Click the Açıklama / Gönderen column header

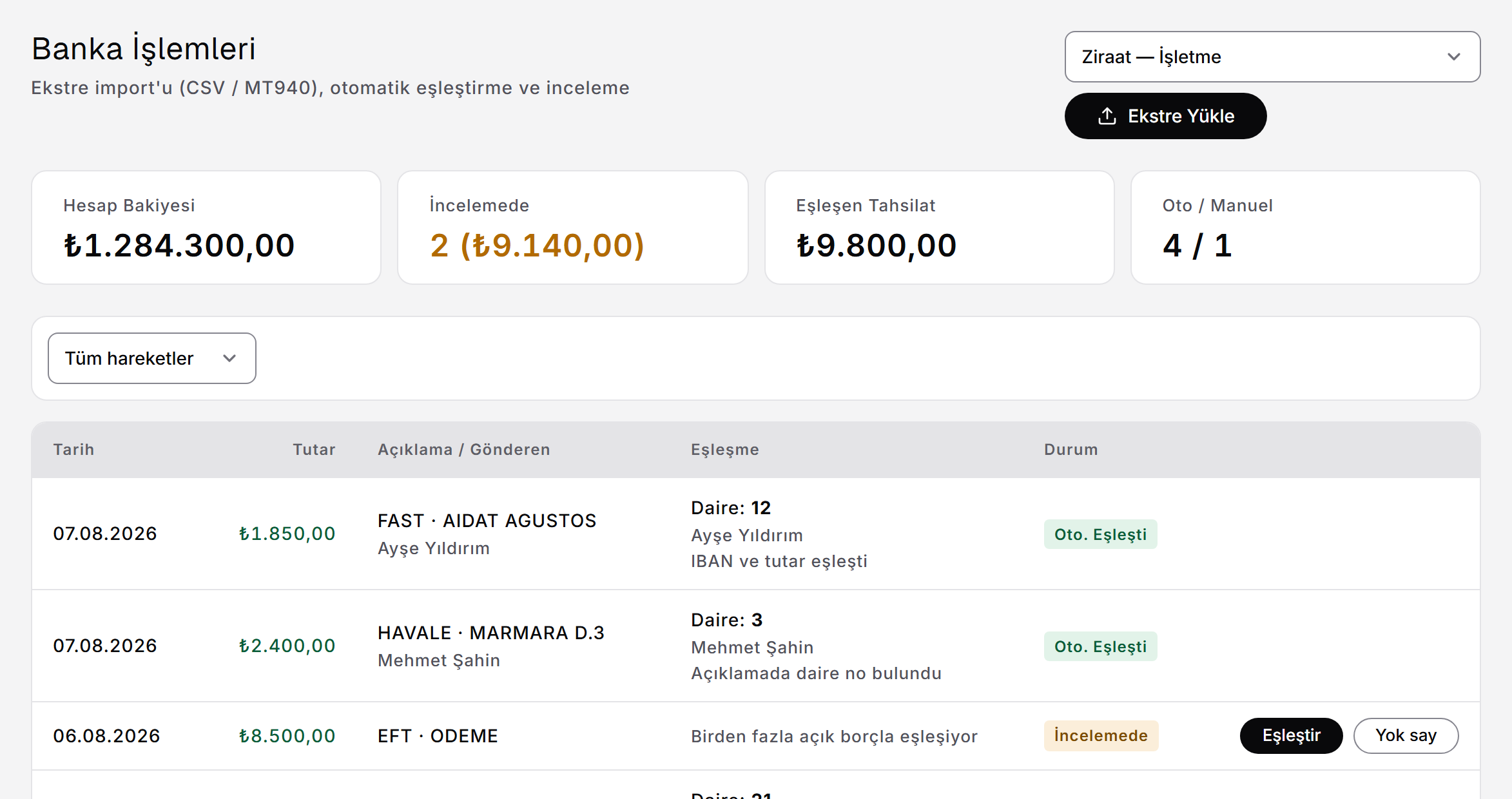point(463,450)
